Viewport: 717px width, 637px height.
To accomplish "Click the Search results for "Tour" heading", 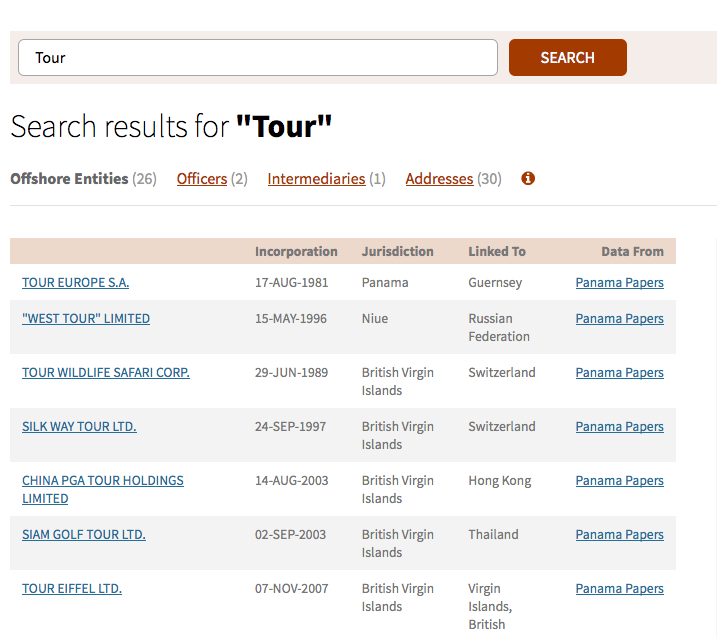I will pos(171,126).
